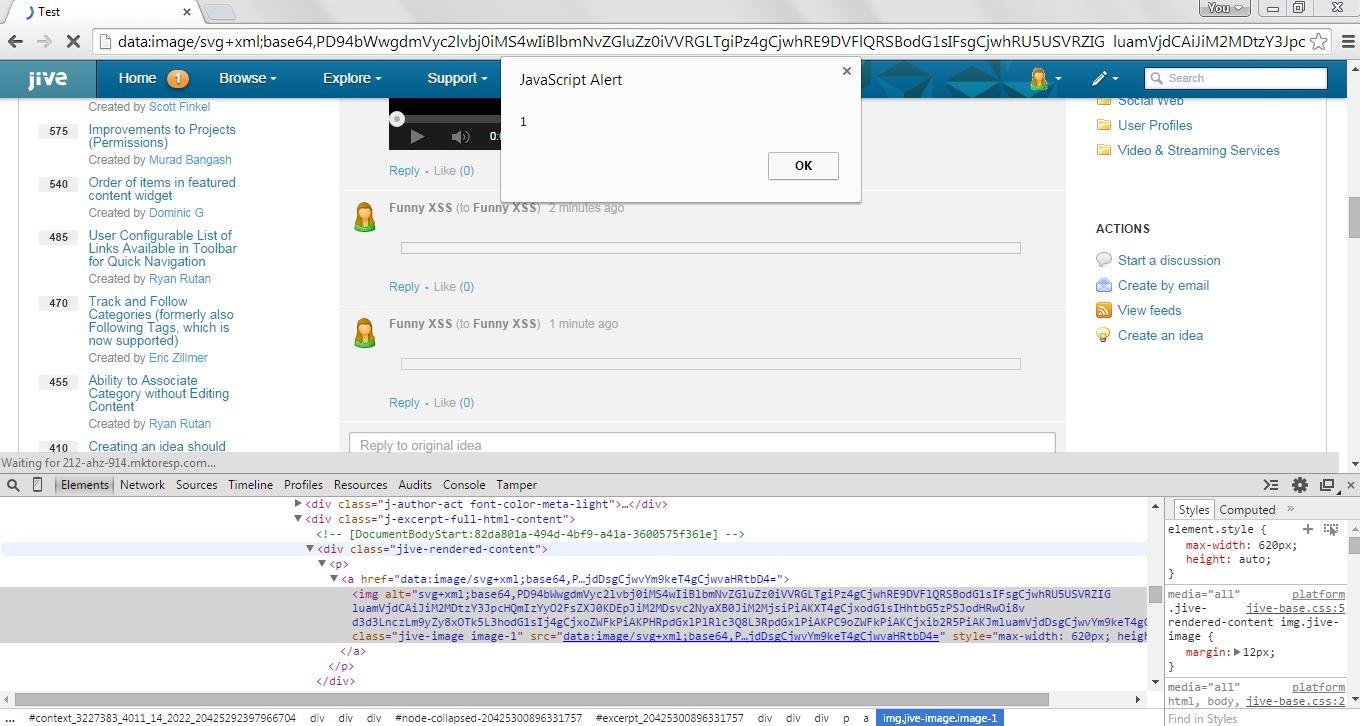This screenshot has width=1360, height=726.
Task: Collapse the j-excerpt-full-html-content div node
Action: 298,519
